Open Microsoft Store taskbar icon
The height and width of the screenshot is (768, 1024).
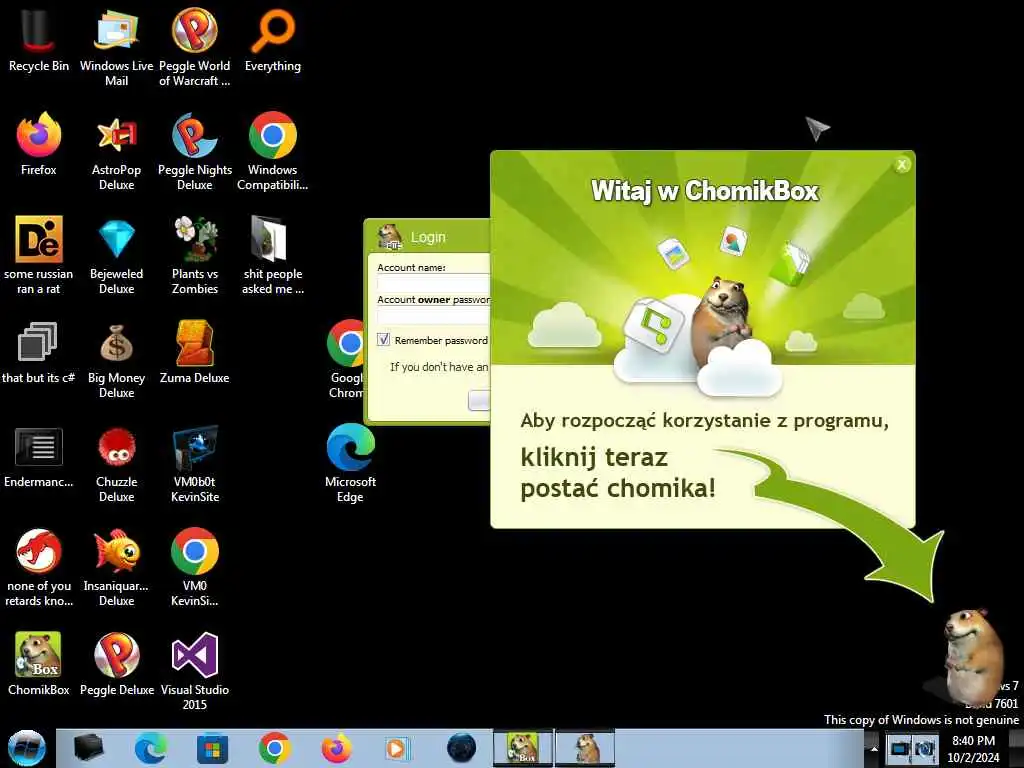212,749
